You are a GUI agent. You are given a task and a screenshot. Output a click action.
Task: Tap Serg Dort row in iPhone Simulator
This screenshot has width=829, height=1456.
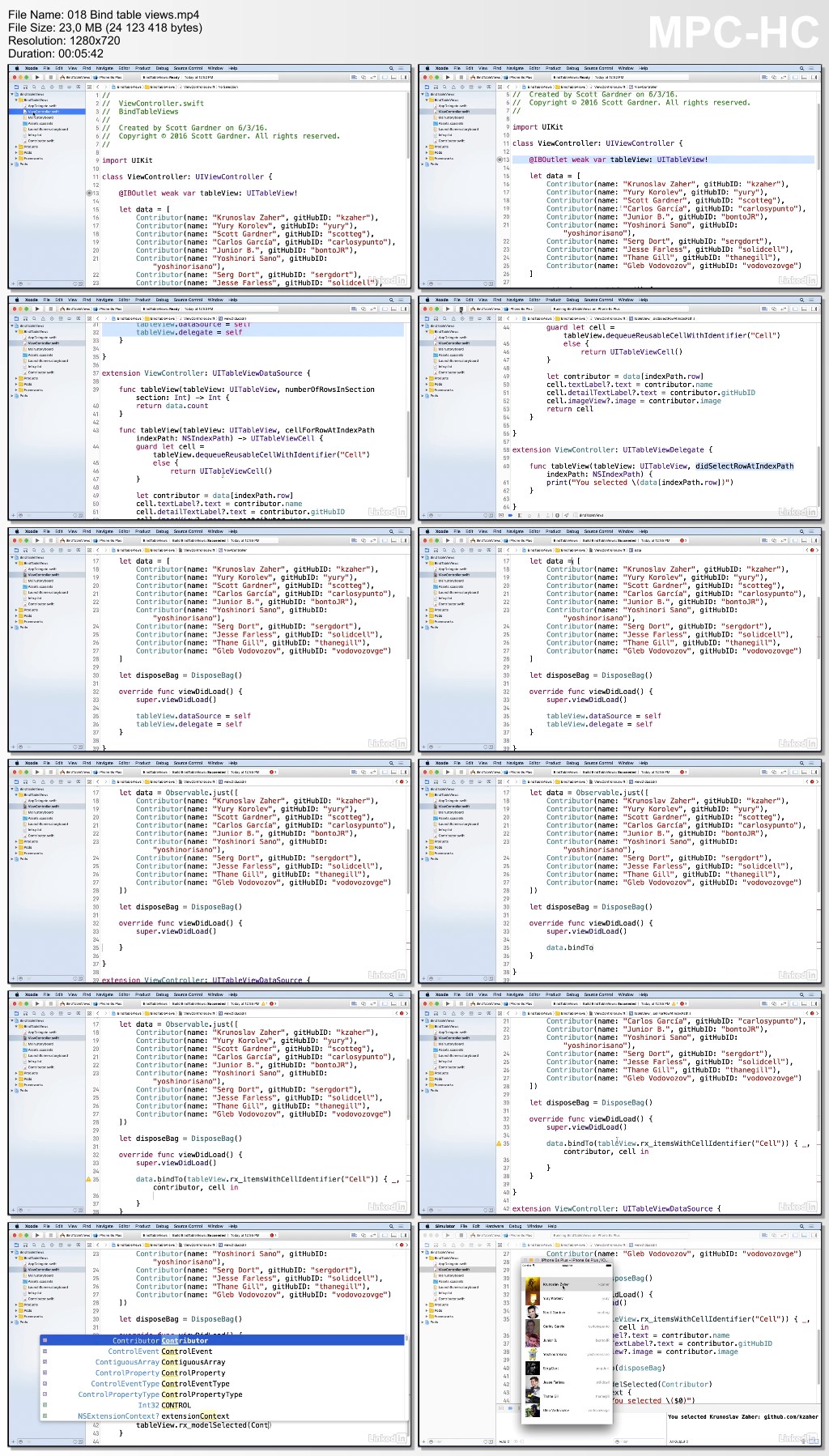tap(567, 1369)
